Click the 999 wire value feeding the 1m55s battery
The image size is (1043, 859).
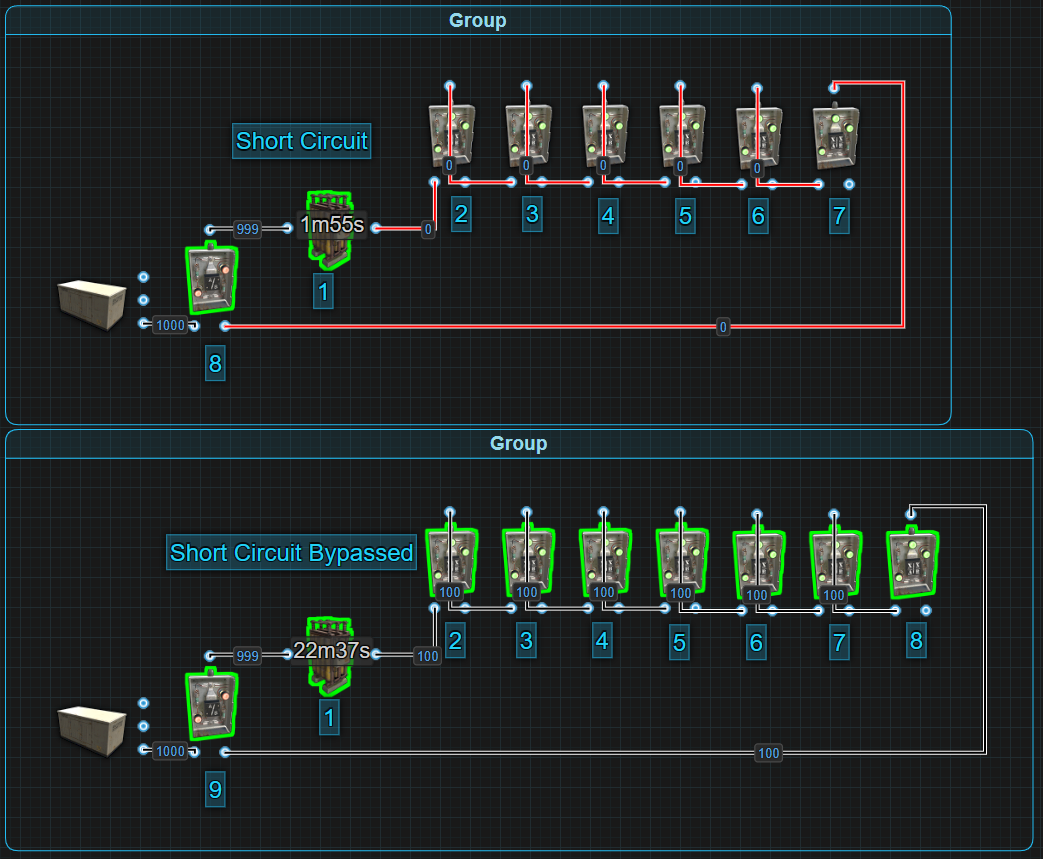[x=247, y=229]
